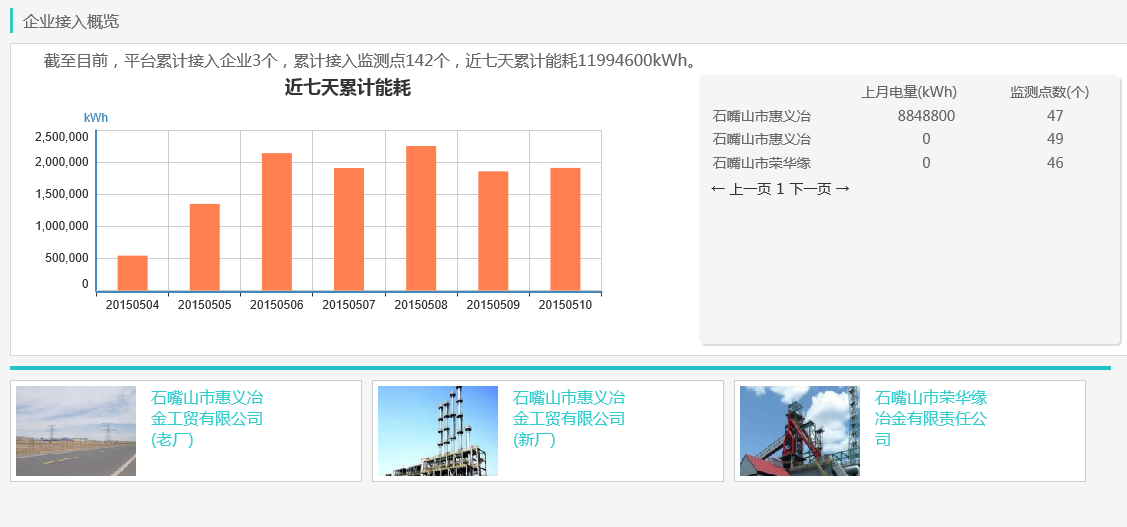The image size is (1127, 527).
Task: Click the 上月电量(kWh) column header
Action: [909, 92]
